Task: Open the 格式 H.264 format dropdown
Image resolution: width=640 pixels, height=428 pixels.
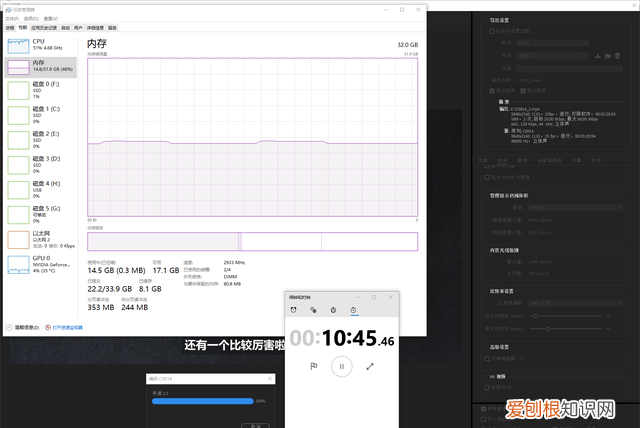Action: tap(552, 43)
